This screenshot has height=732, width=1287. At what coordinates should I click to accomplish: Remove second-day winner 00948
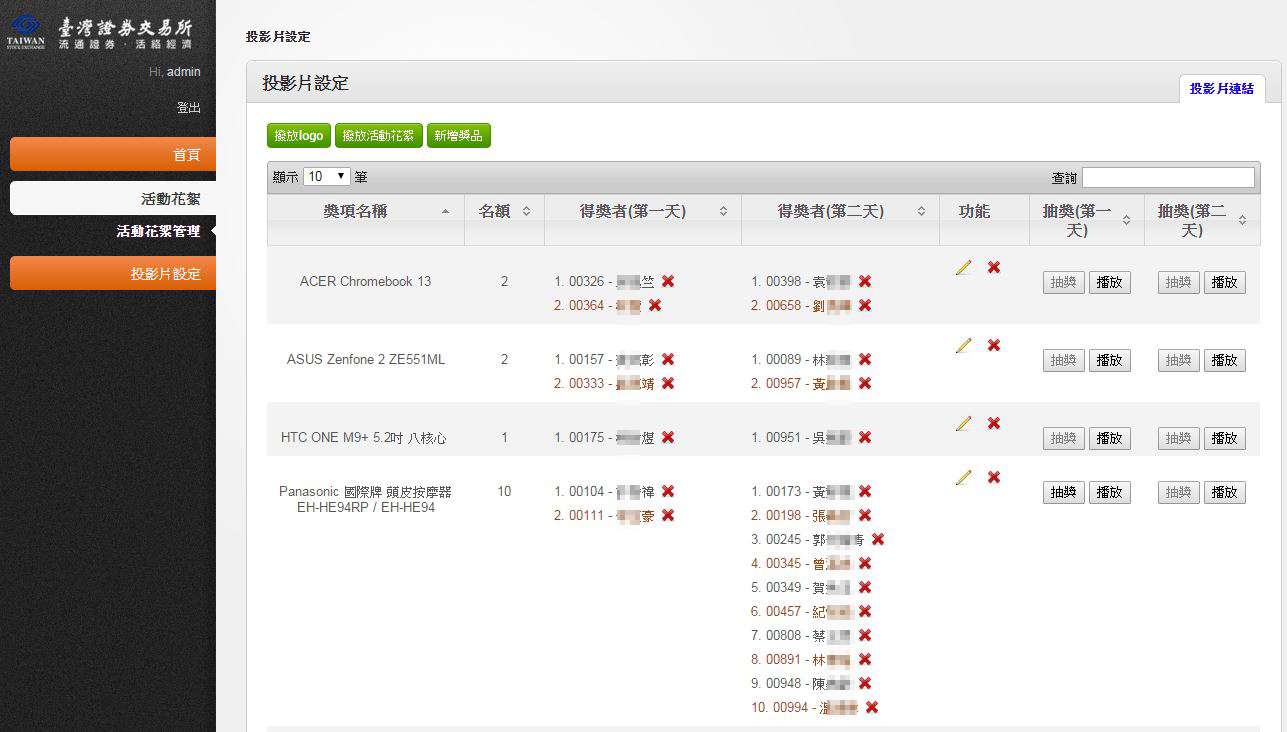click(x=865, y=683)
